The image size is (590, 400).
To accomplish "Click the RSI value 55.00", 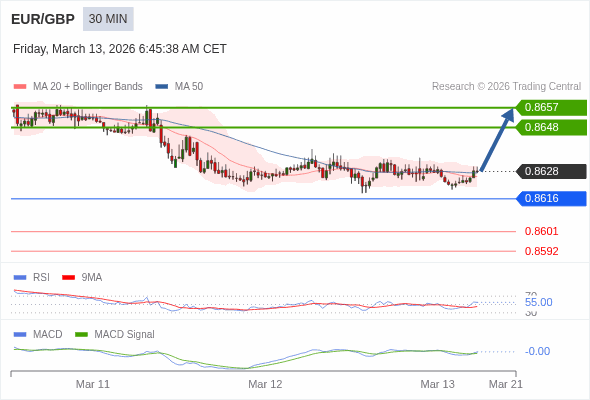I will pos(538,302).
